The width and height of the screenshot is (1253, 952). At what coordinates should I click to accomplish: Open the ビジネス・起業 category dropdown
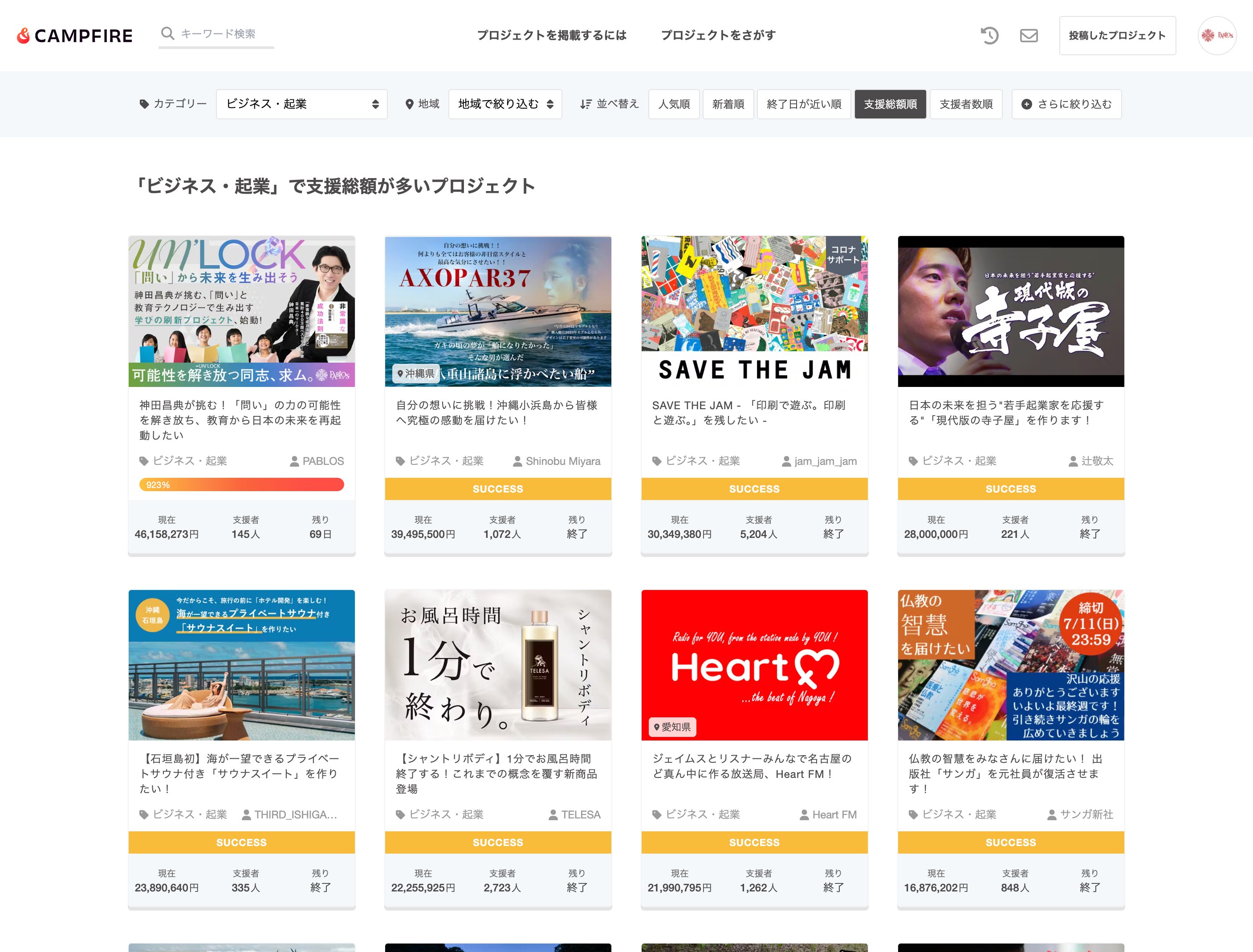click(301, 104)
